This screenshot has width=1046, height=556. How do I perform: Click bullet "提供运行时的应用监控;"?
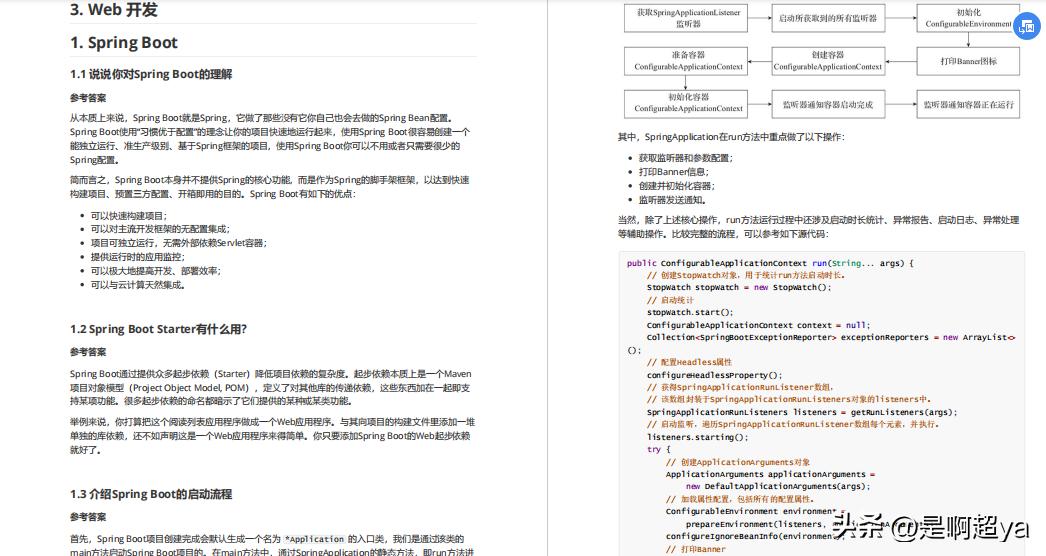137,257
